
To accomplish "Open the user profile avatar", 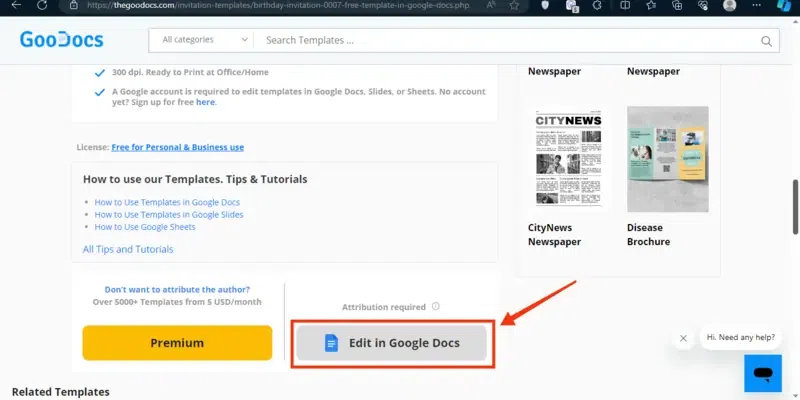I will (730, 5).
